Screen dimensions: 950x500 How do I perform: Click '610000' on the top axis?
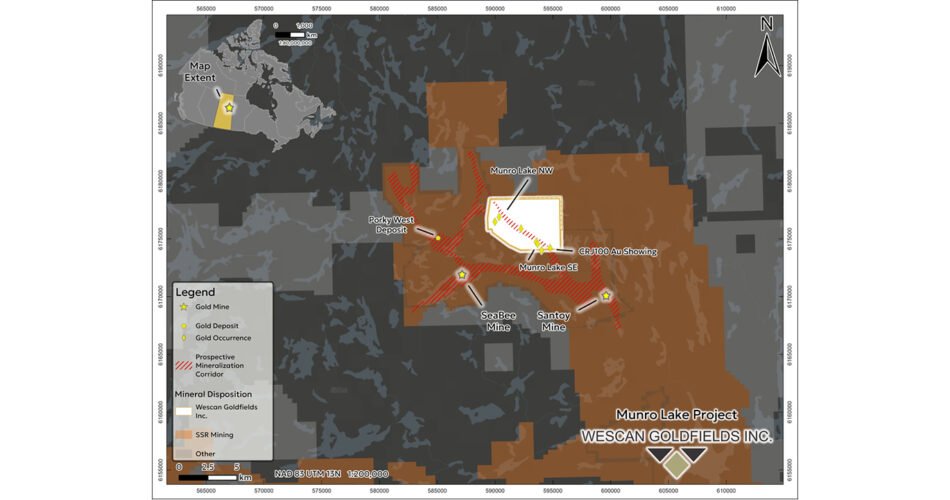click(x=726, y=8)
